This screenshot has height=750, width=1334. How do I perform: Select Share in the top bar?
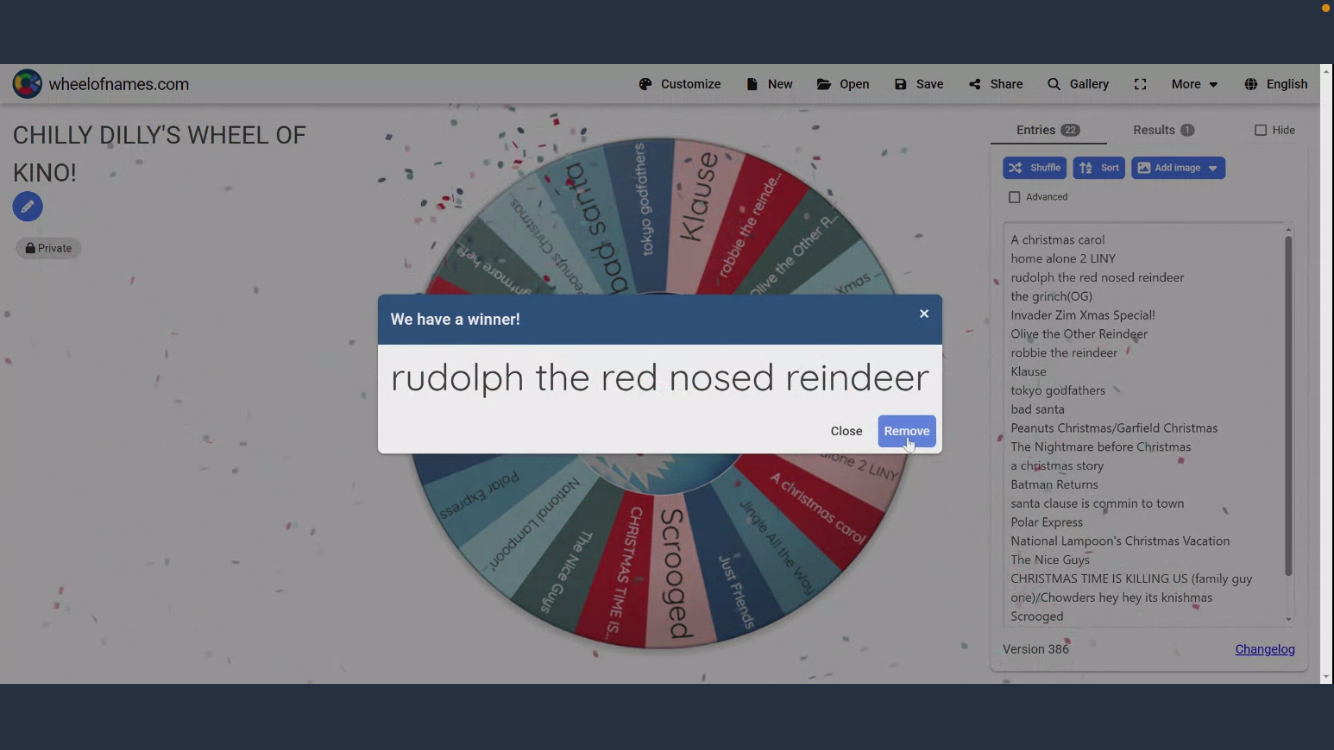996,84
